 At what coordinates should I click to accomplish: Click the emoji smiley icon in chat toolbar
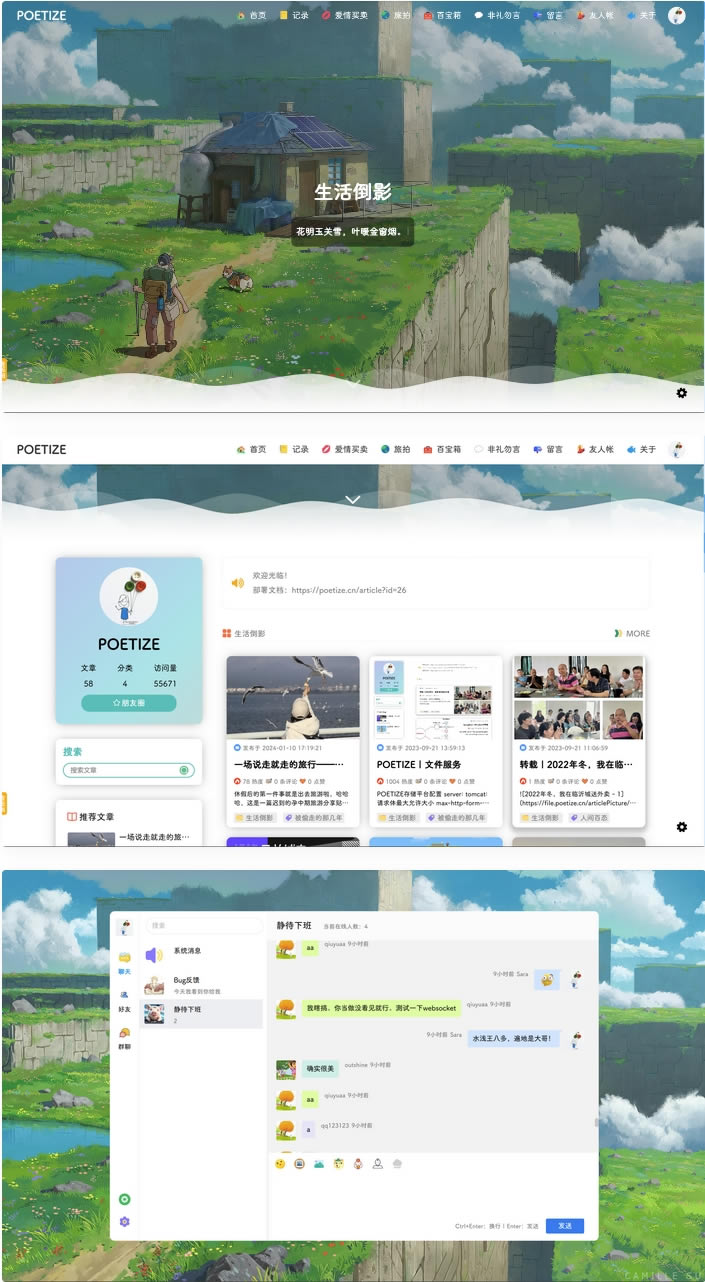point(281,1164)
